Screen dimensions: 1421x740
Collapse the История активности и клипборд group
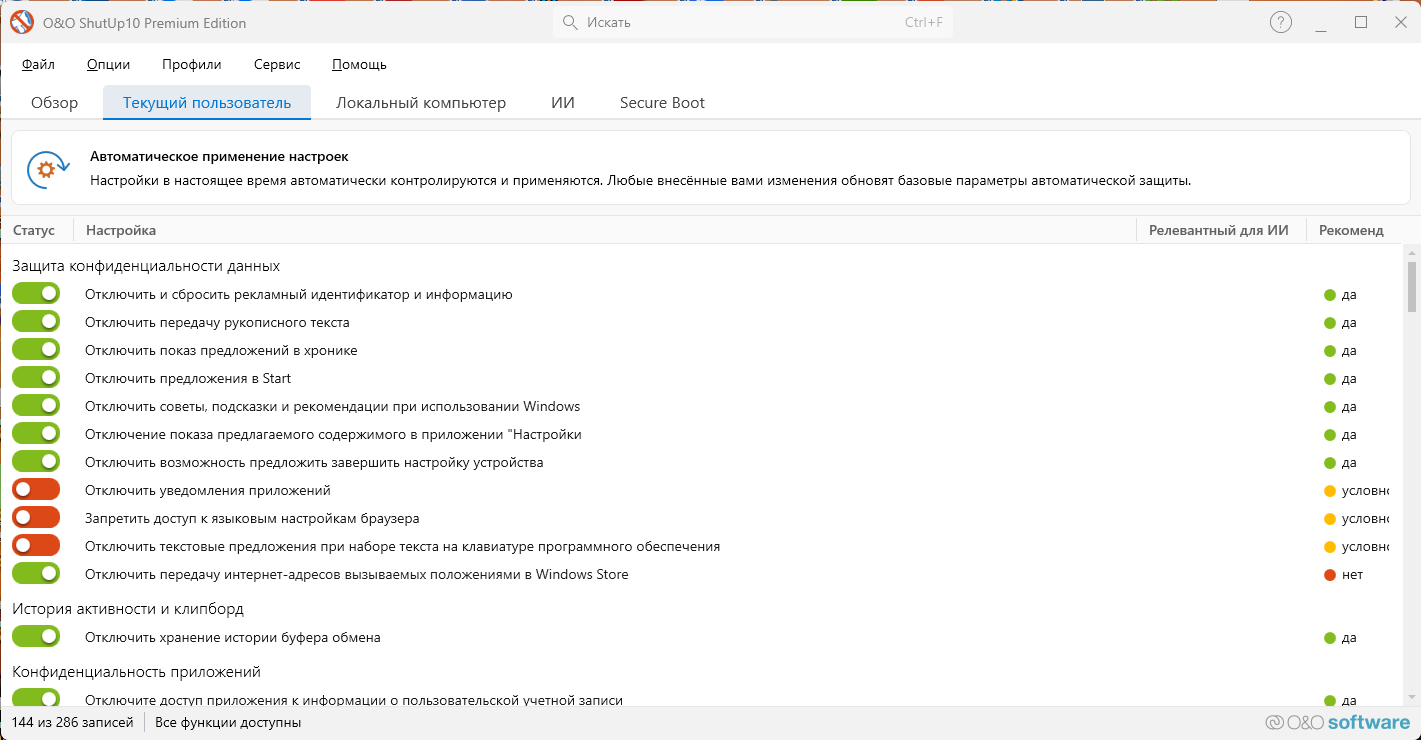click(128, 609)
